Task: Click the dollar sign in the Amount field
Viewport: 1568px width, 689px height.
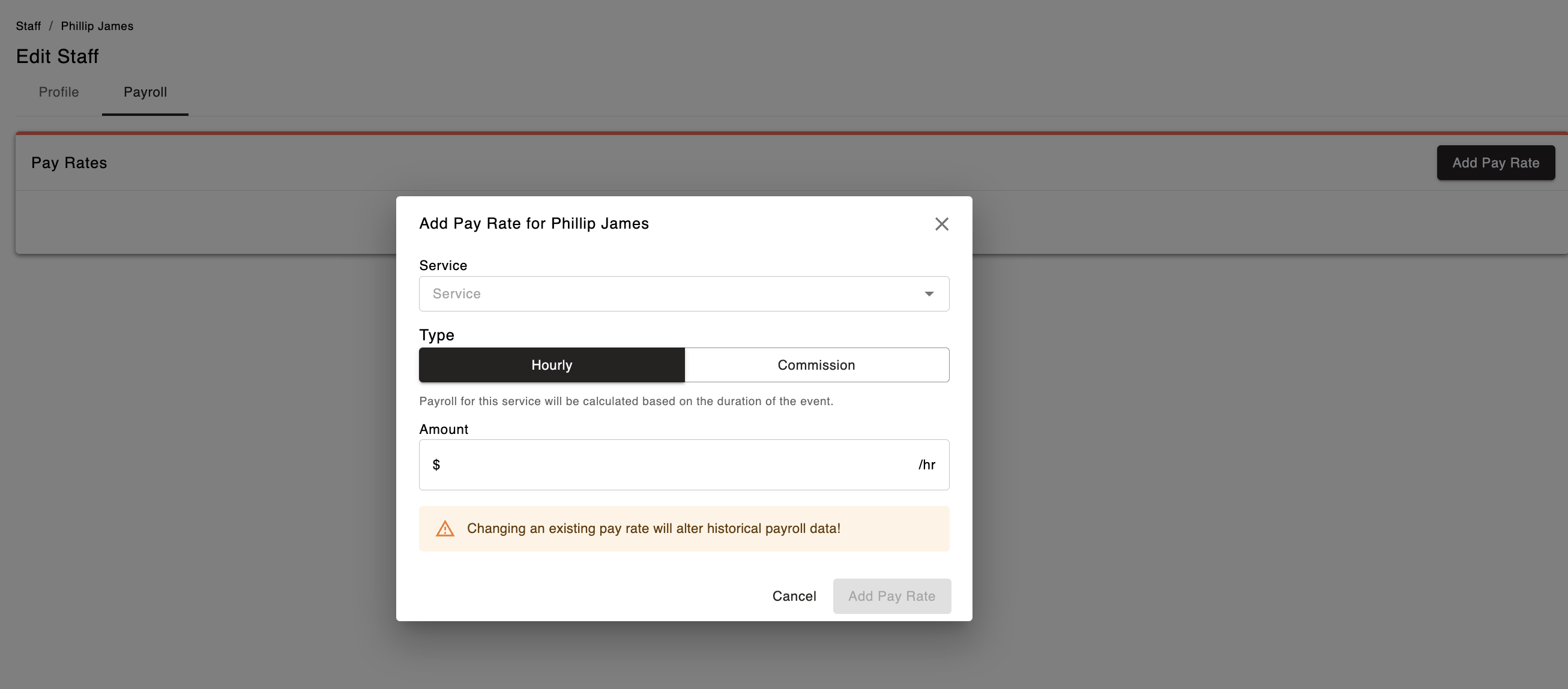Action: 436,465
